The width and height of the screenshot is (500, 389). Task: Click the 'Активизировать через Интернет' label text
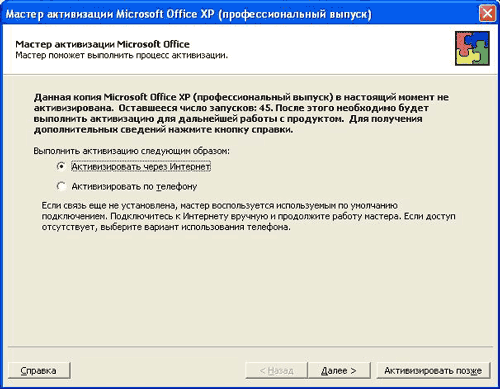click(141, 166)
